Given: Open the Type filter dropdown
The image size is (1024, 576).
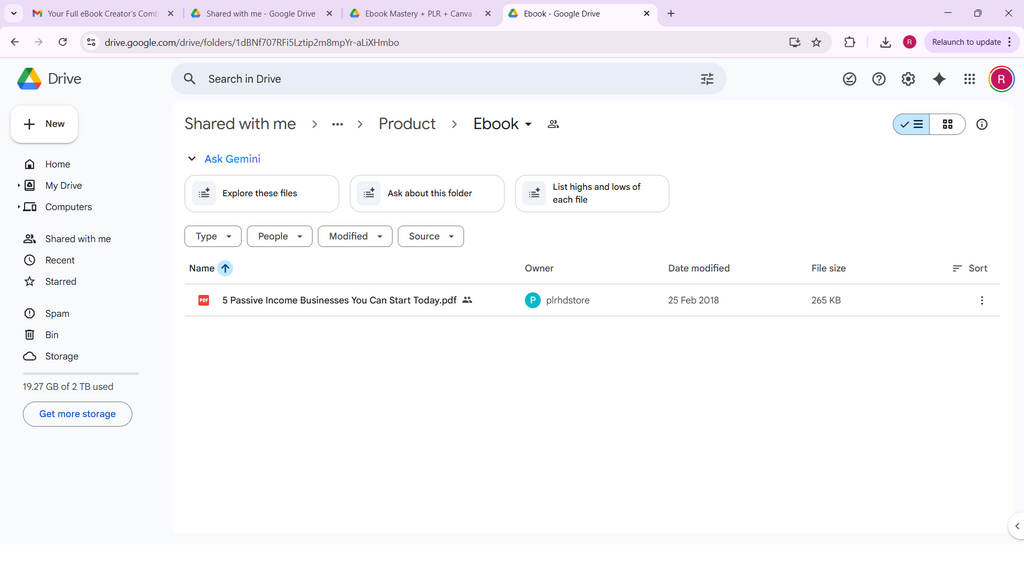Looking at the screenshot, I should click(x=212, y=236).
